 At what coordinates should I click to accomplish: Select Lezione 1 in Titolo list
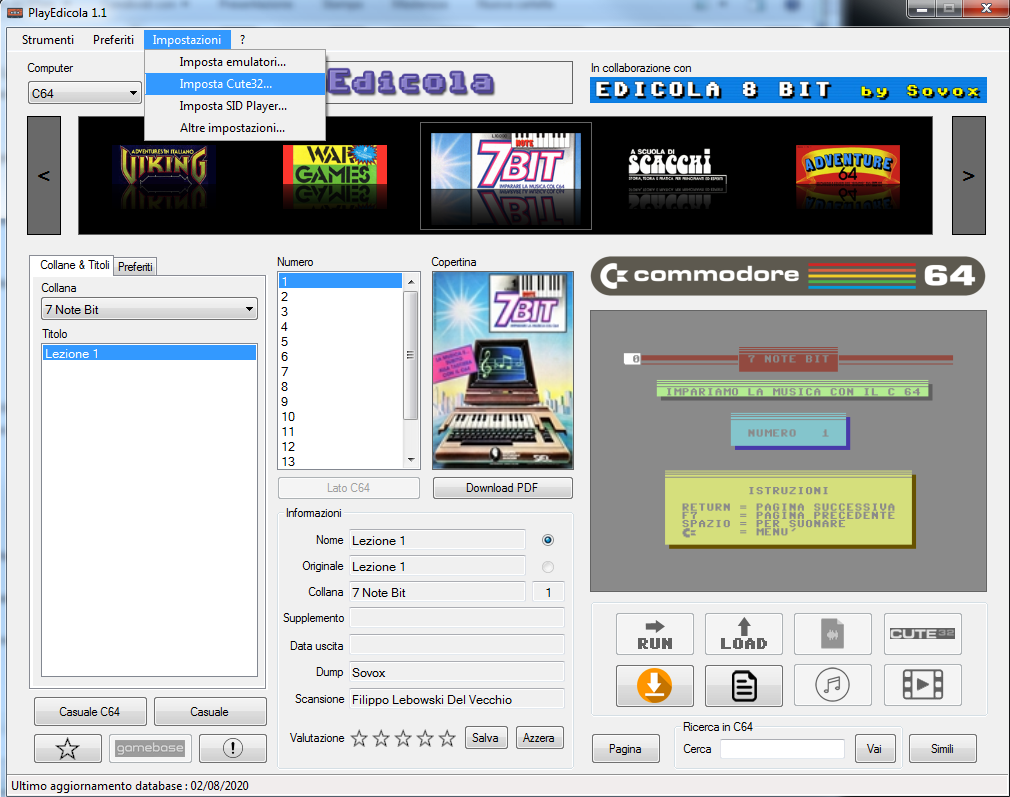pyautogui.click(x=149, y=353)
